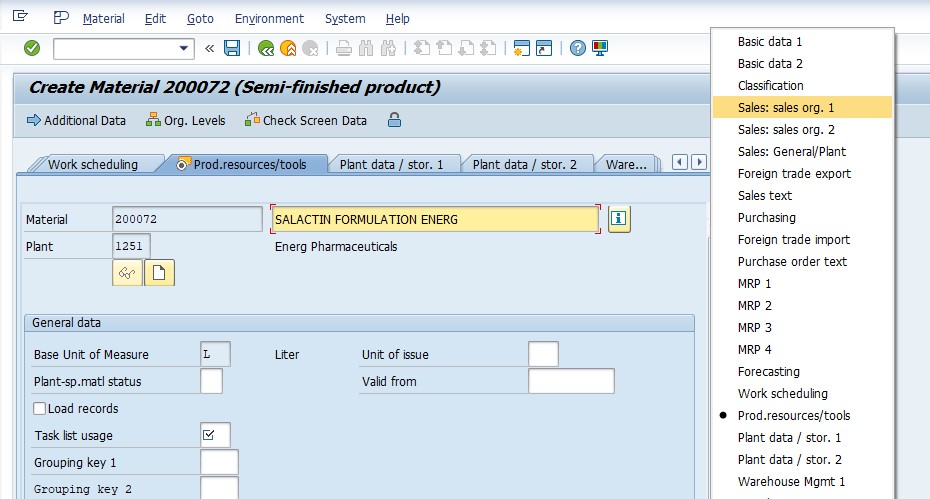Switch to the truncated Ware... tab
Viewport: 930px width, 499px height.
pos(626,164)
